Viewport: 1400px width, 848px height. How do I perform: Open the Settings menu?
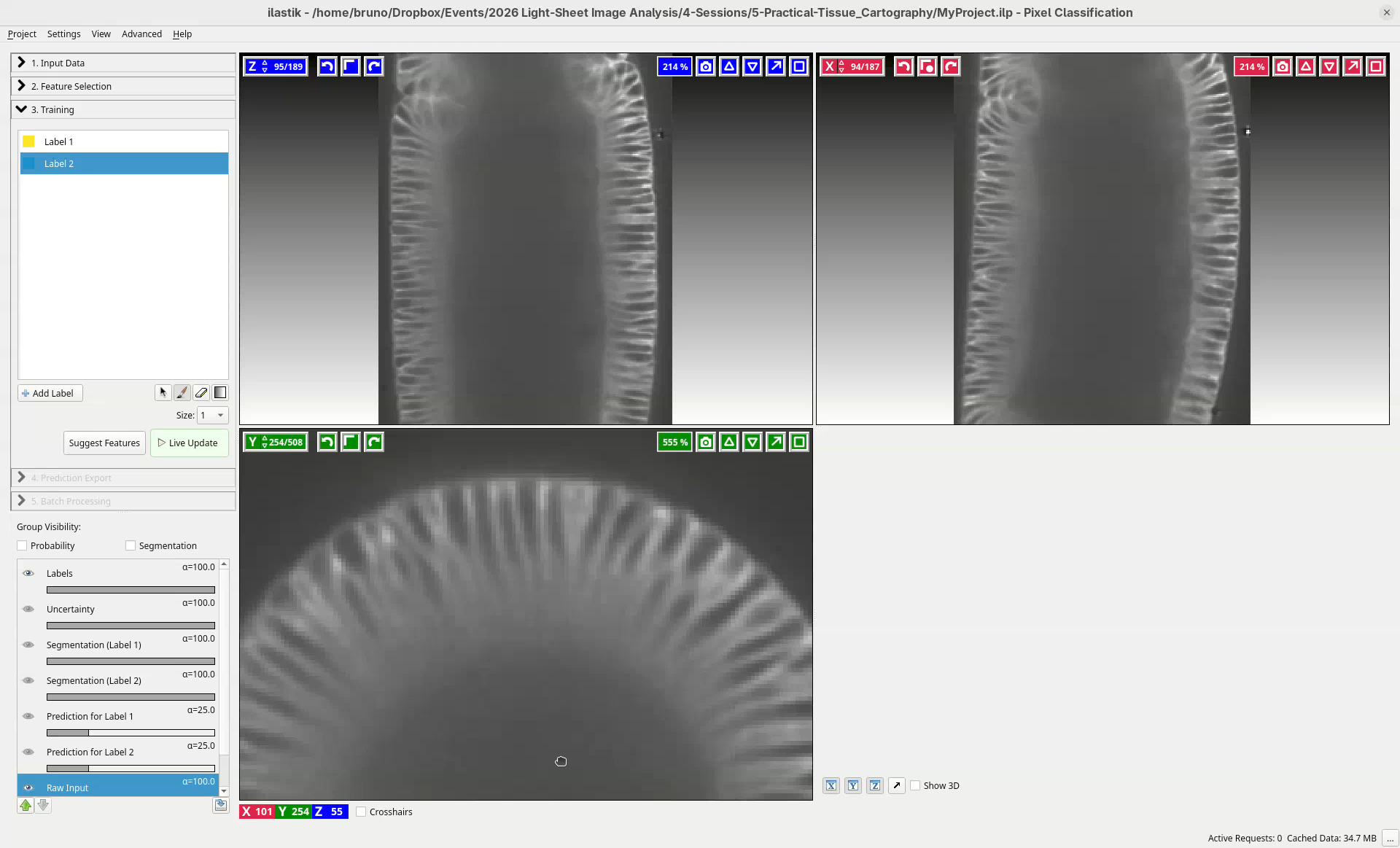(x=63, y=34)
